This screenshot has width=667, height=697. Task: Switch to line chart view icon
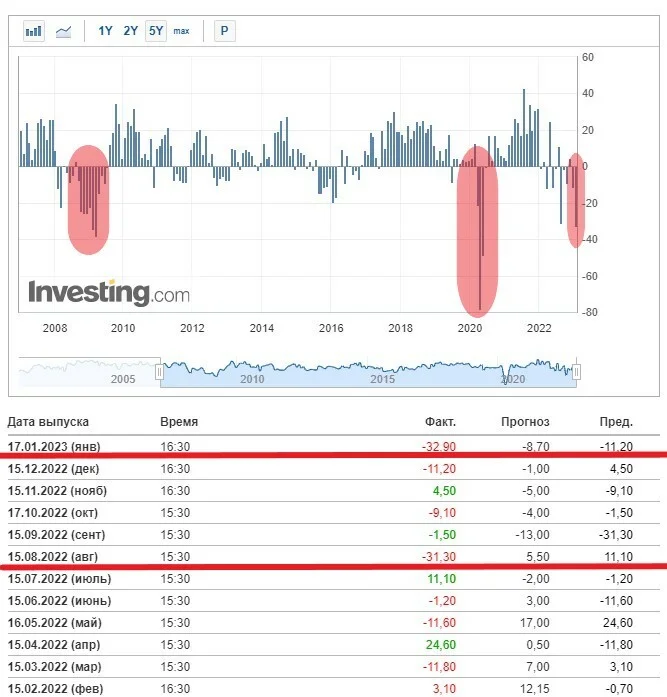(x=64, y=31)
